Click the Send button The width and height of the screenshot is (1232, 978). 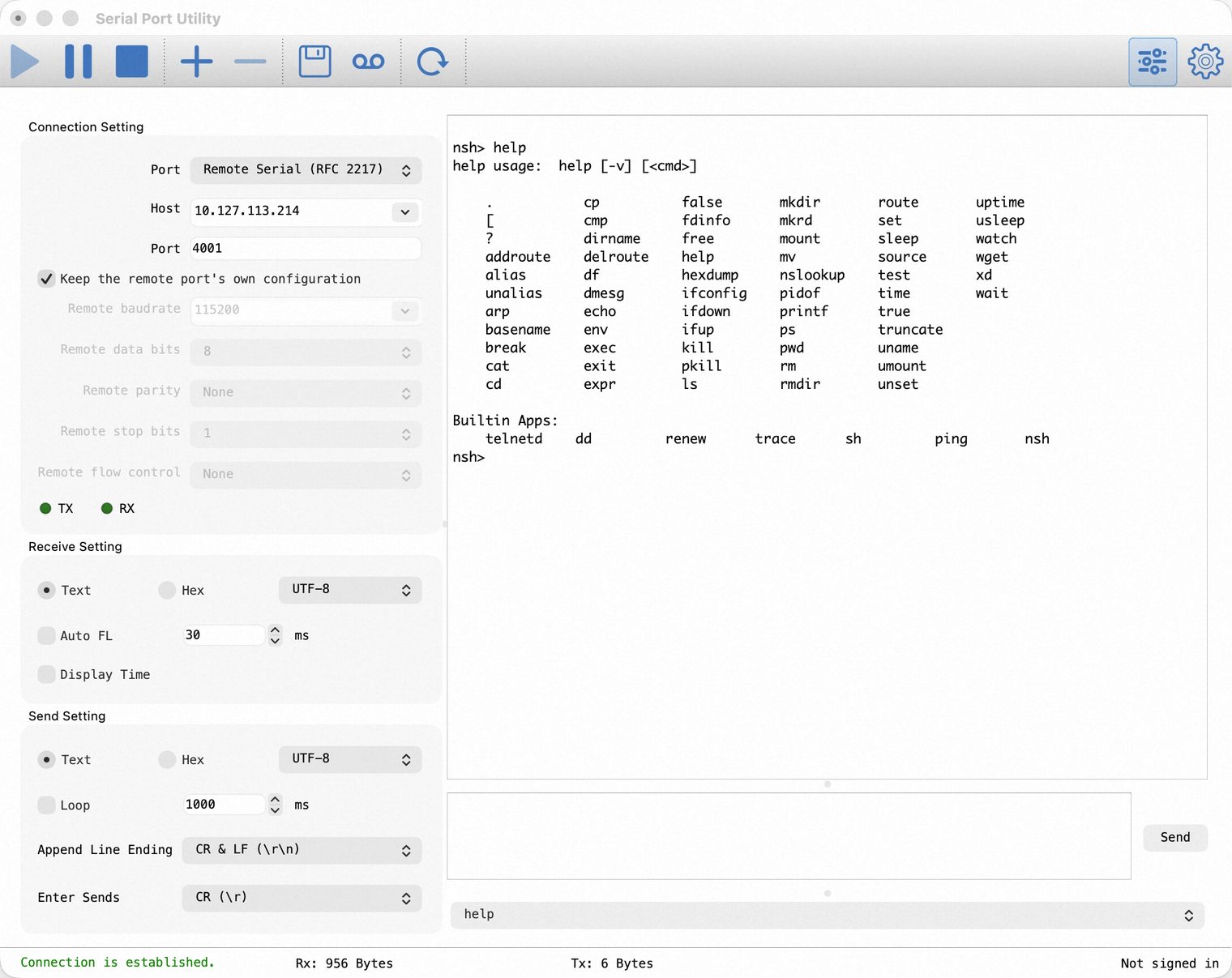click(x=1175, y=837)
